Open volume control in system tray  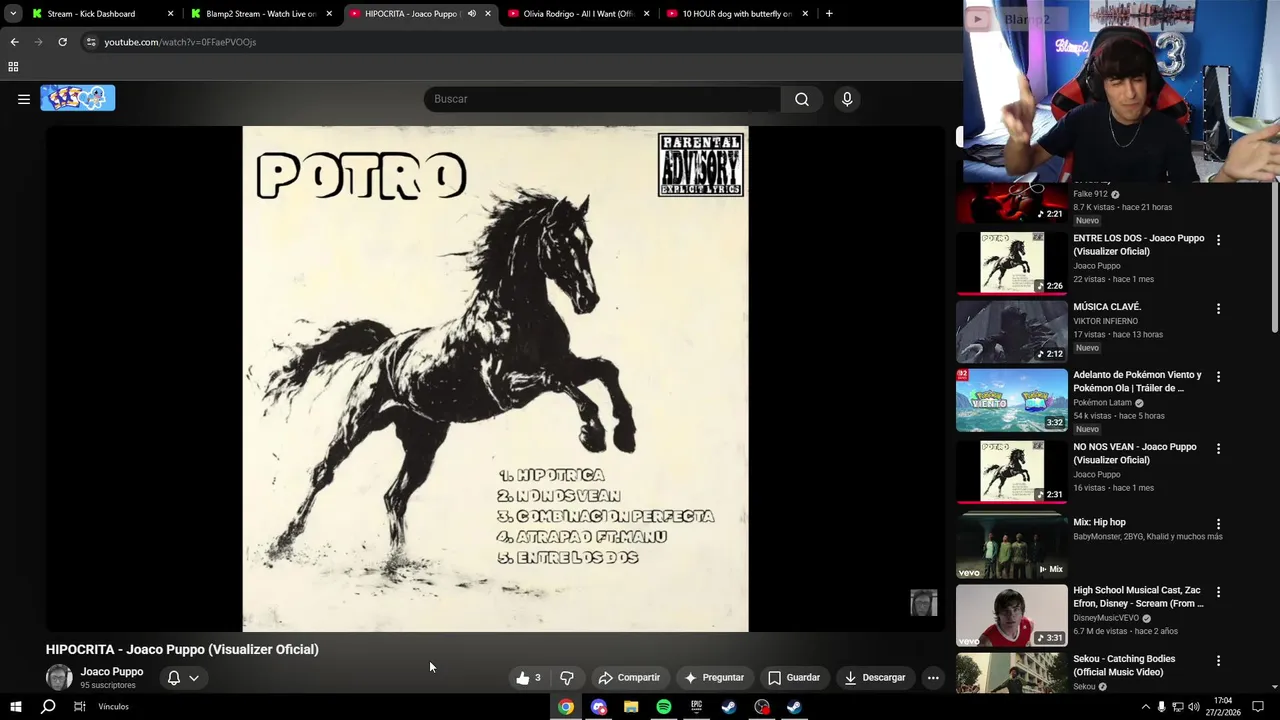coord(1195,707)
